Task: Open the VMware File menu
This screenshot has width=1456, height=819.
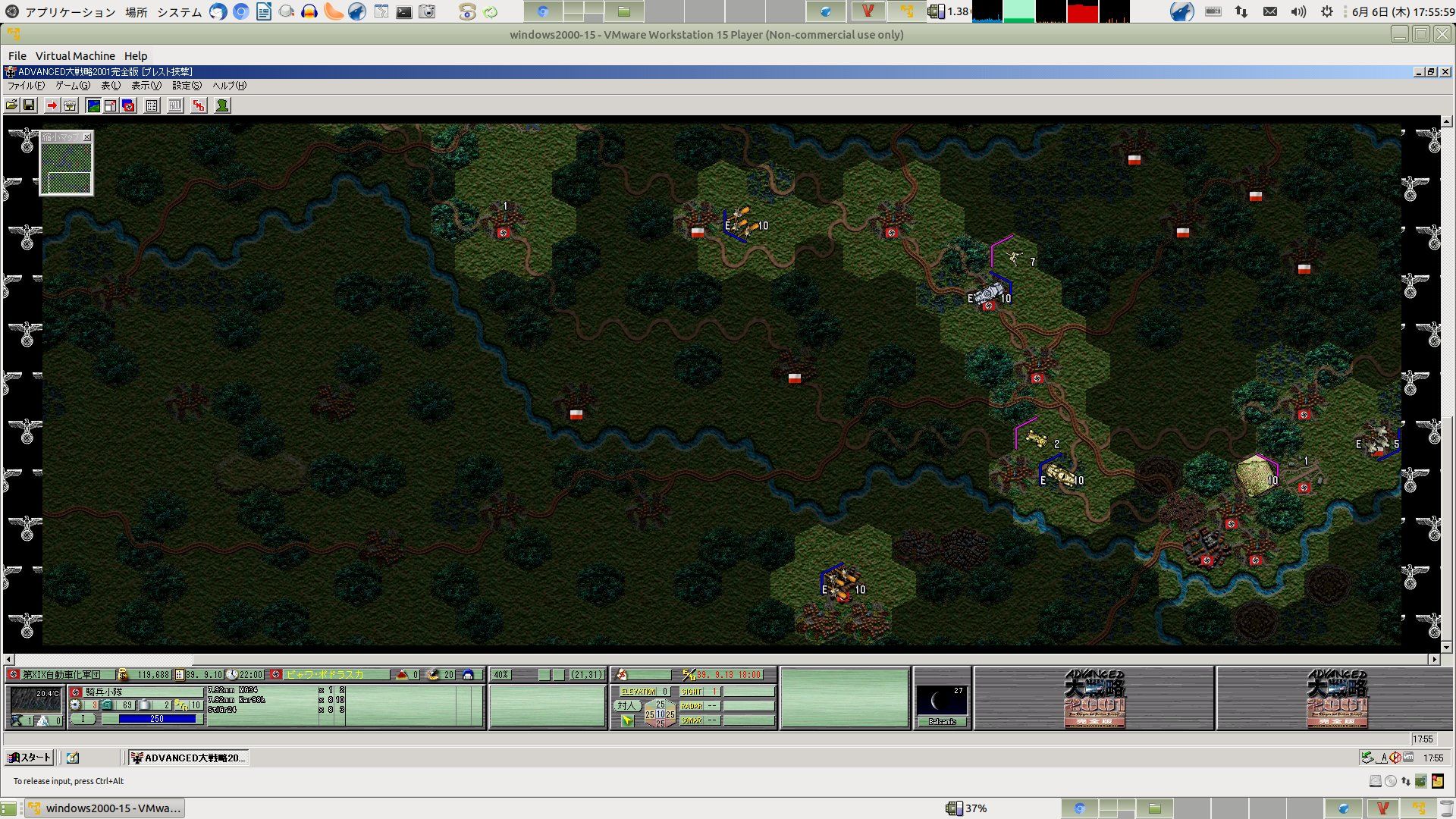Action: click(x=17, y=56)
